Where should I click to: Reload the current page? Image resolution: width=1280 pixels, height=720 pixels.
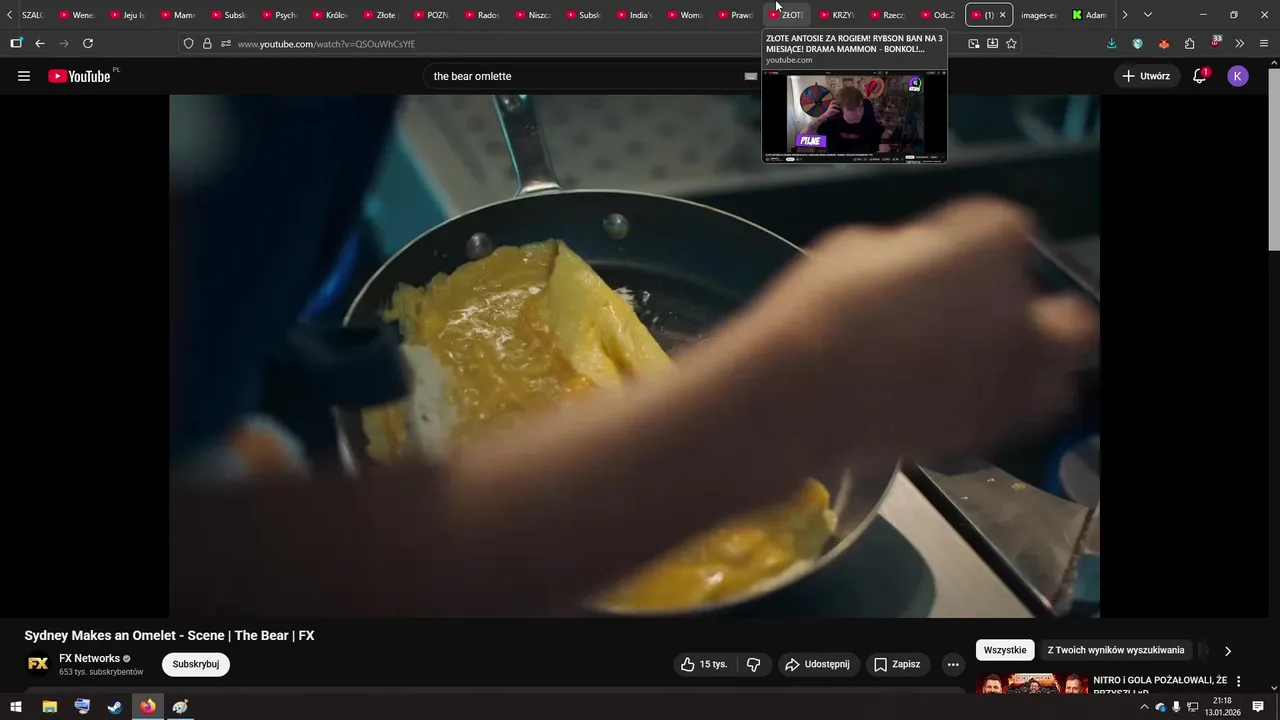[88, 44]
